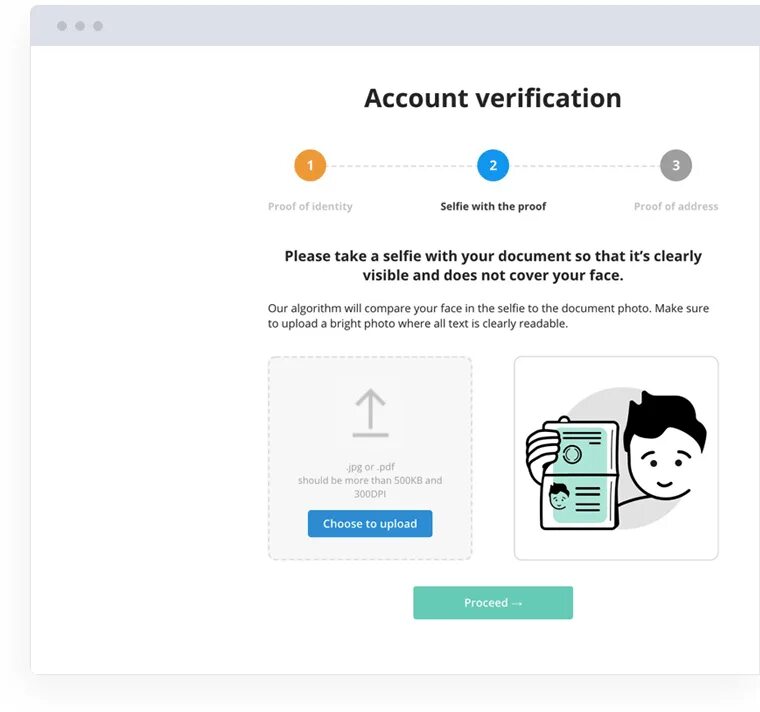760x712 pixels.
Task: Click the passport document illustration
Action: pyautogui.click(x=580, y=474)
